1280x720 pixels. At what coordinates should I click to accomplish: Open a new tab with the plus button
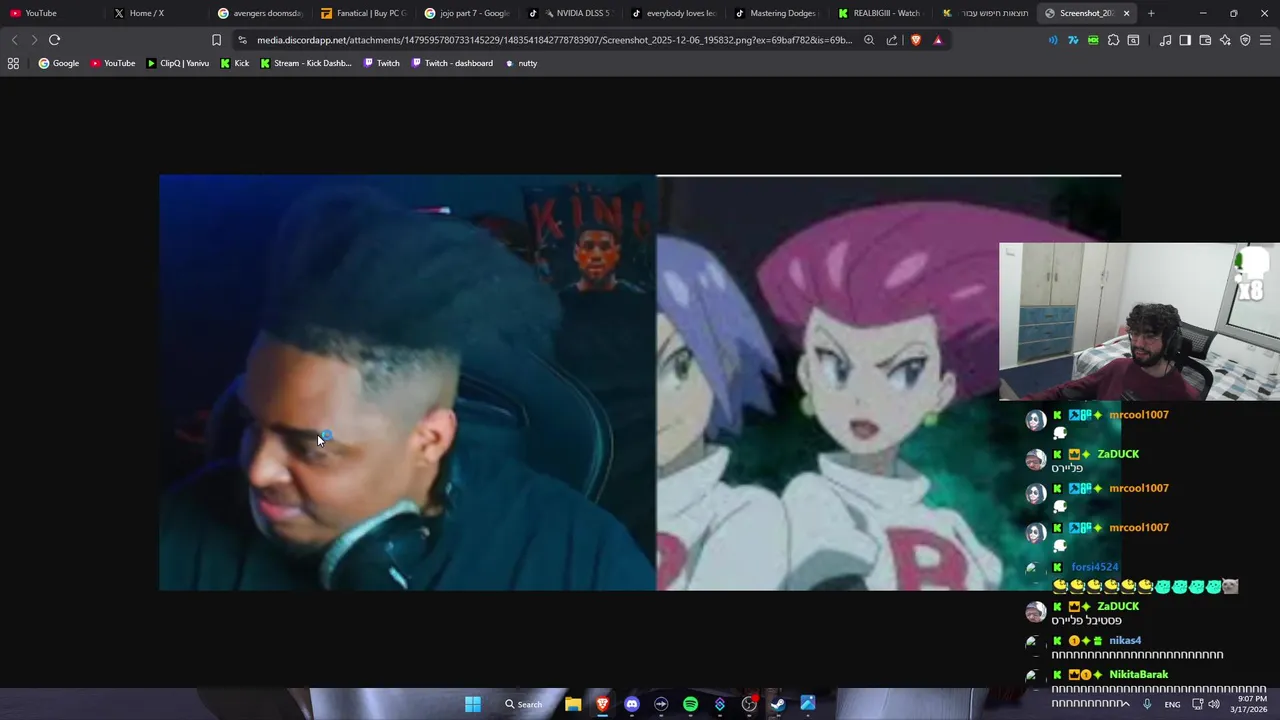[1151, 13]
